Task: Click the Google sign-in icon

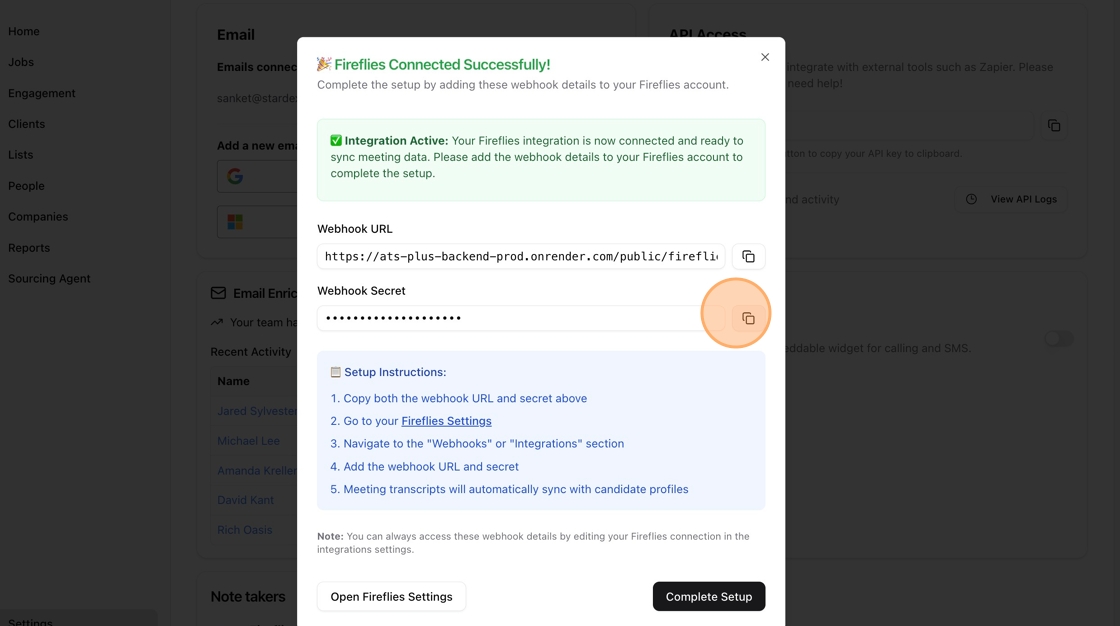Action: point(235,177)
